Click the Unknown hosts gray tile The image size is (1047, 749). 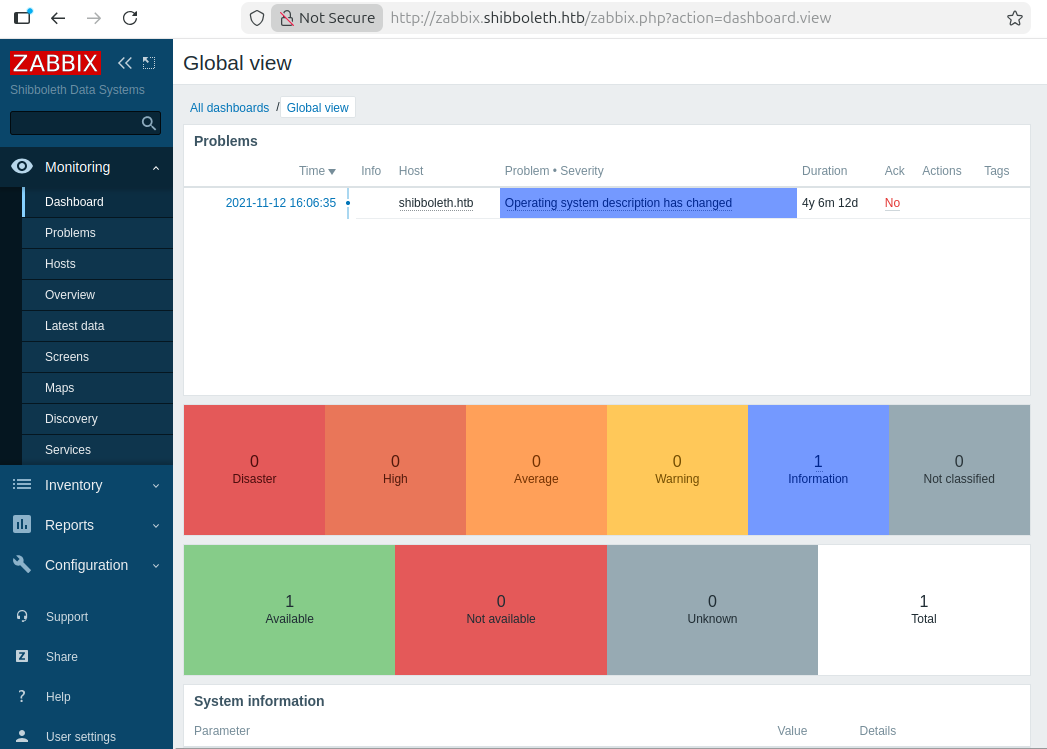click(712, 609)
